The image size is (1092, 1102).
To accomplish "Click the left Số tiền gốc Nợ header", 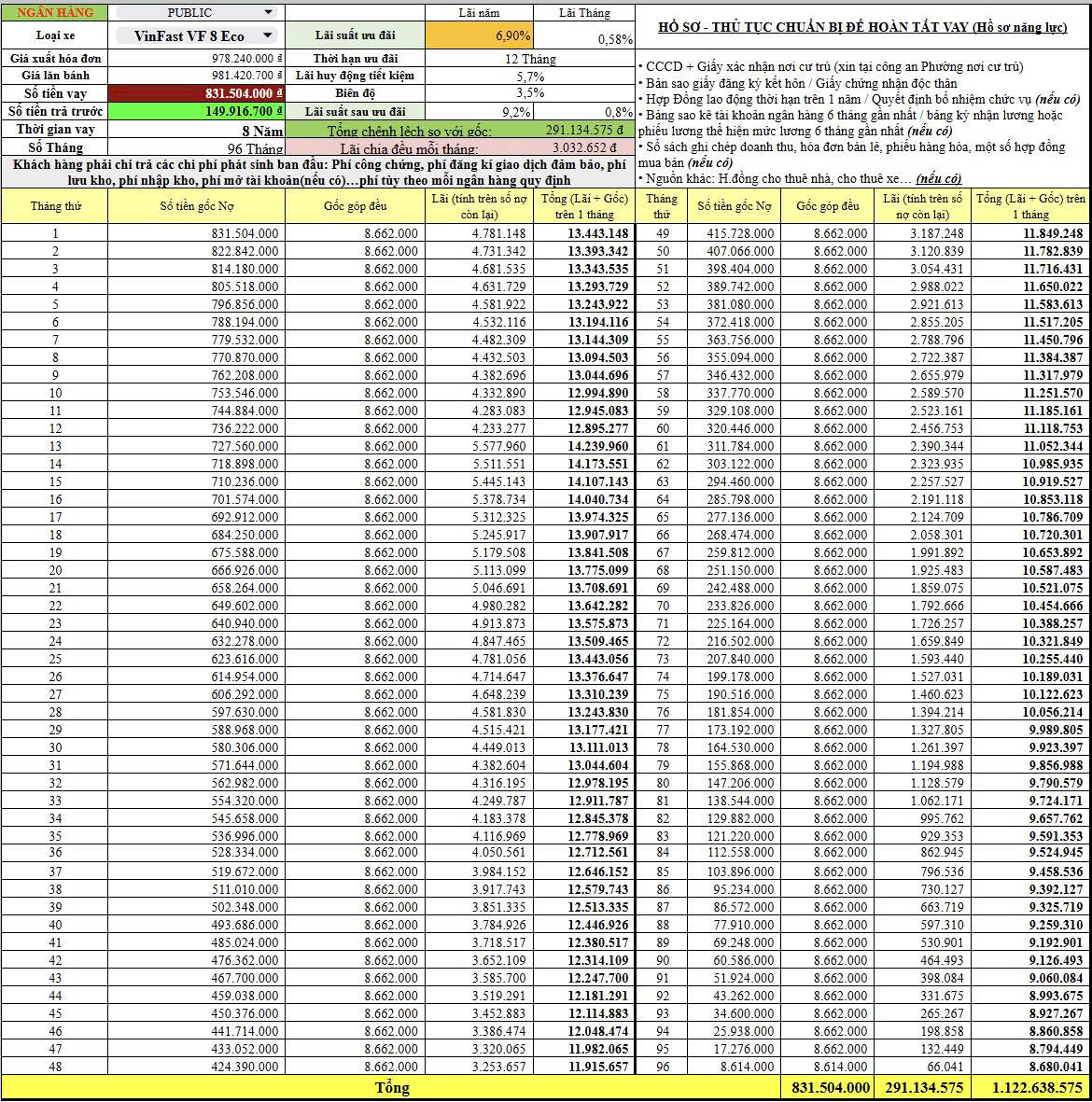I will tap(196, 206).
